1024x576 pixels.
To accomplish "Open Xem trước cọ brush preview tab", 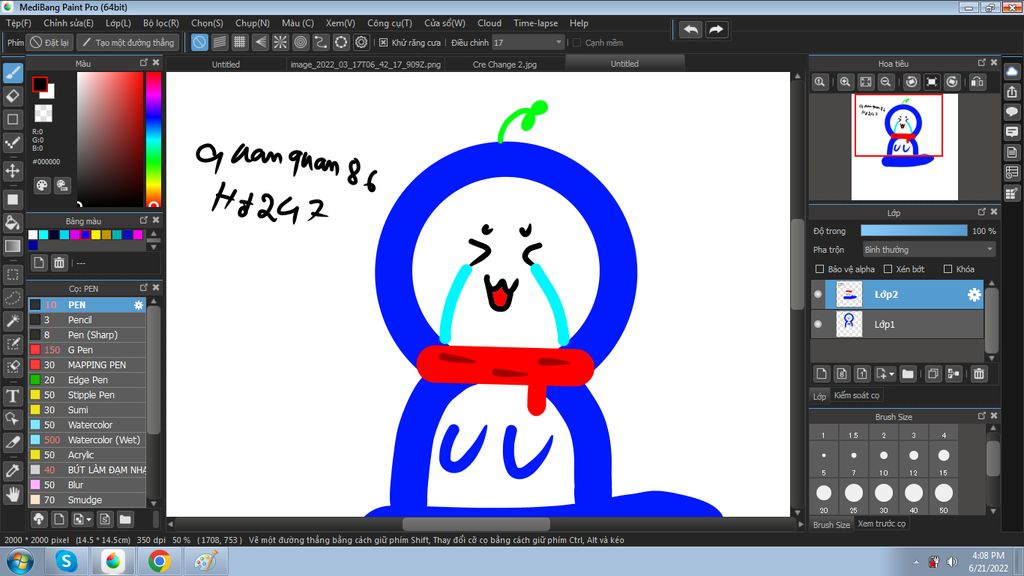I will [x=881, y=524].
